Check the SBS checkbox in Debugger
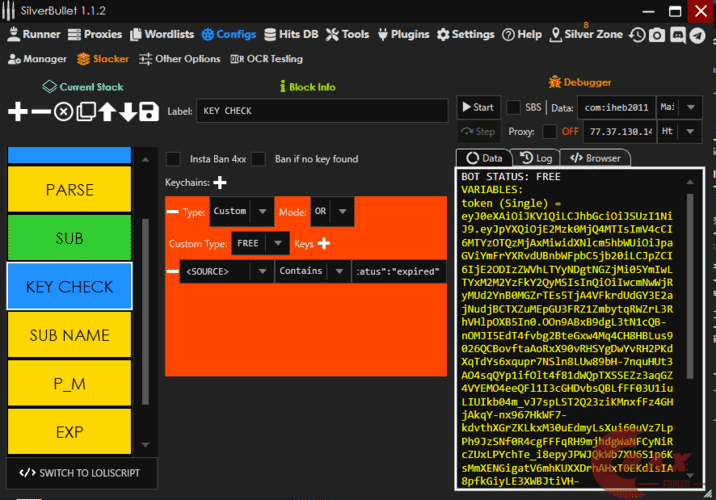716x500 pixels. 513,107
